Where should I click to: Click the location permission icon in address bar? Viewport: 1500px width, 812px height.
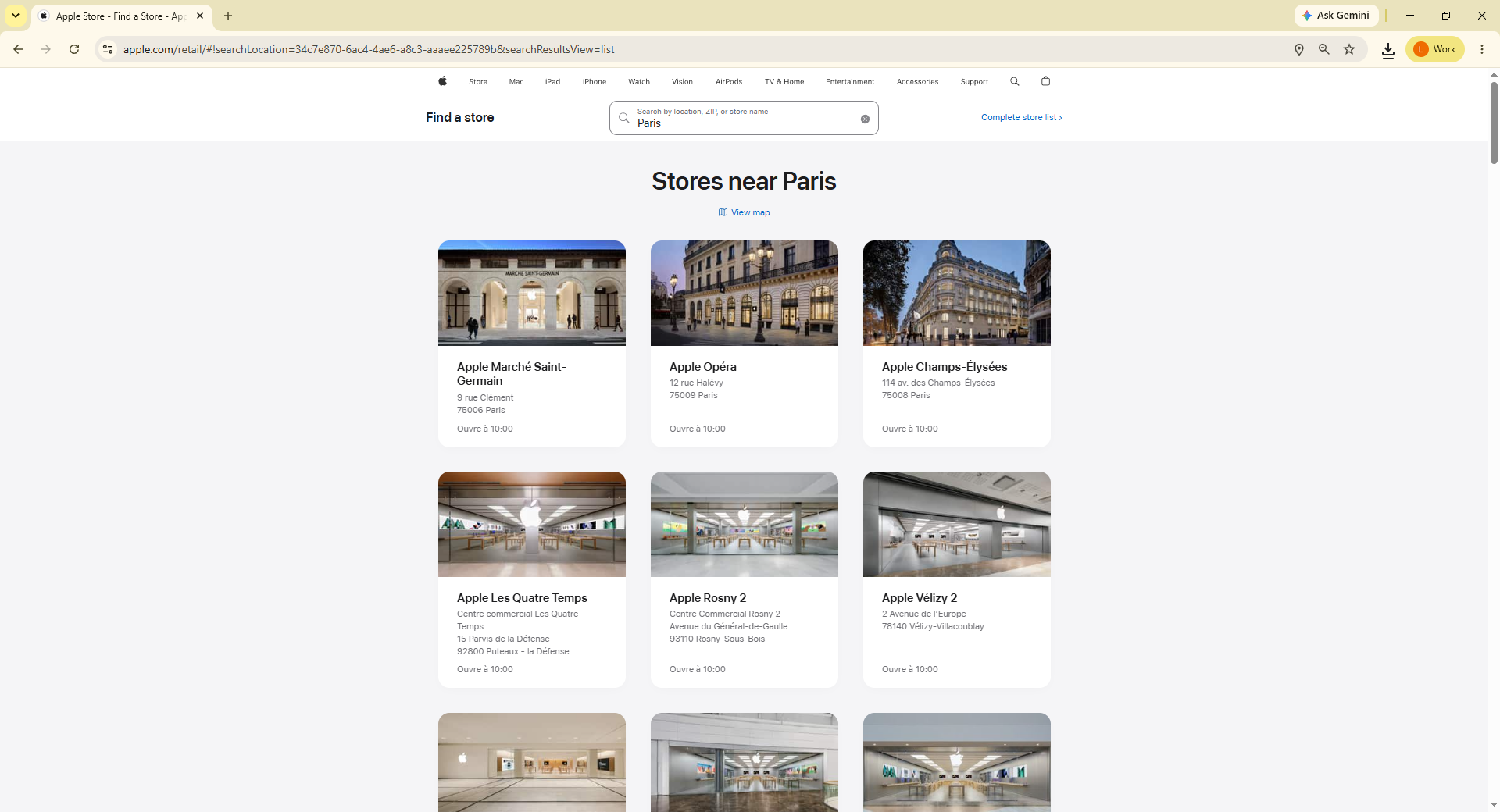pos(1299,49)
